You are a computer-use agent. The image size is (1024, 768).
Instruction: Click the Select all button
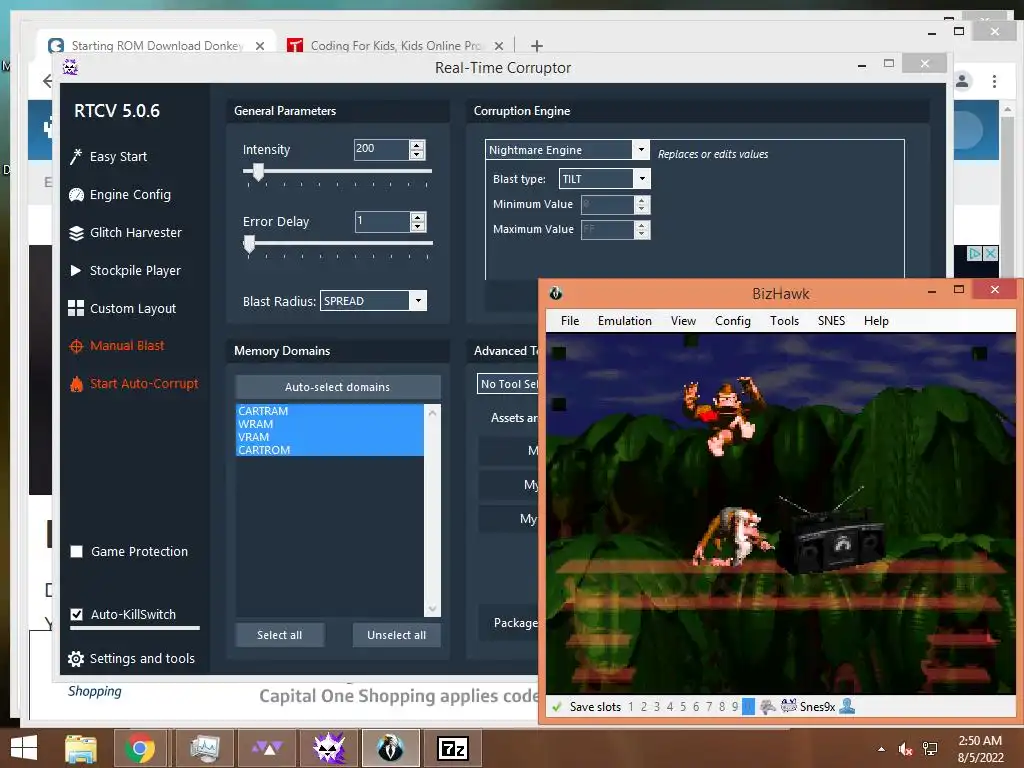[x=280, y=635]
